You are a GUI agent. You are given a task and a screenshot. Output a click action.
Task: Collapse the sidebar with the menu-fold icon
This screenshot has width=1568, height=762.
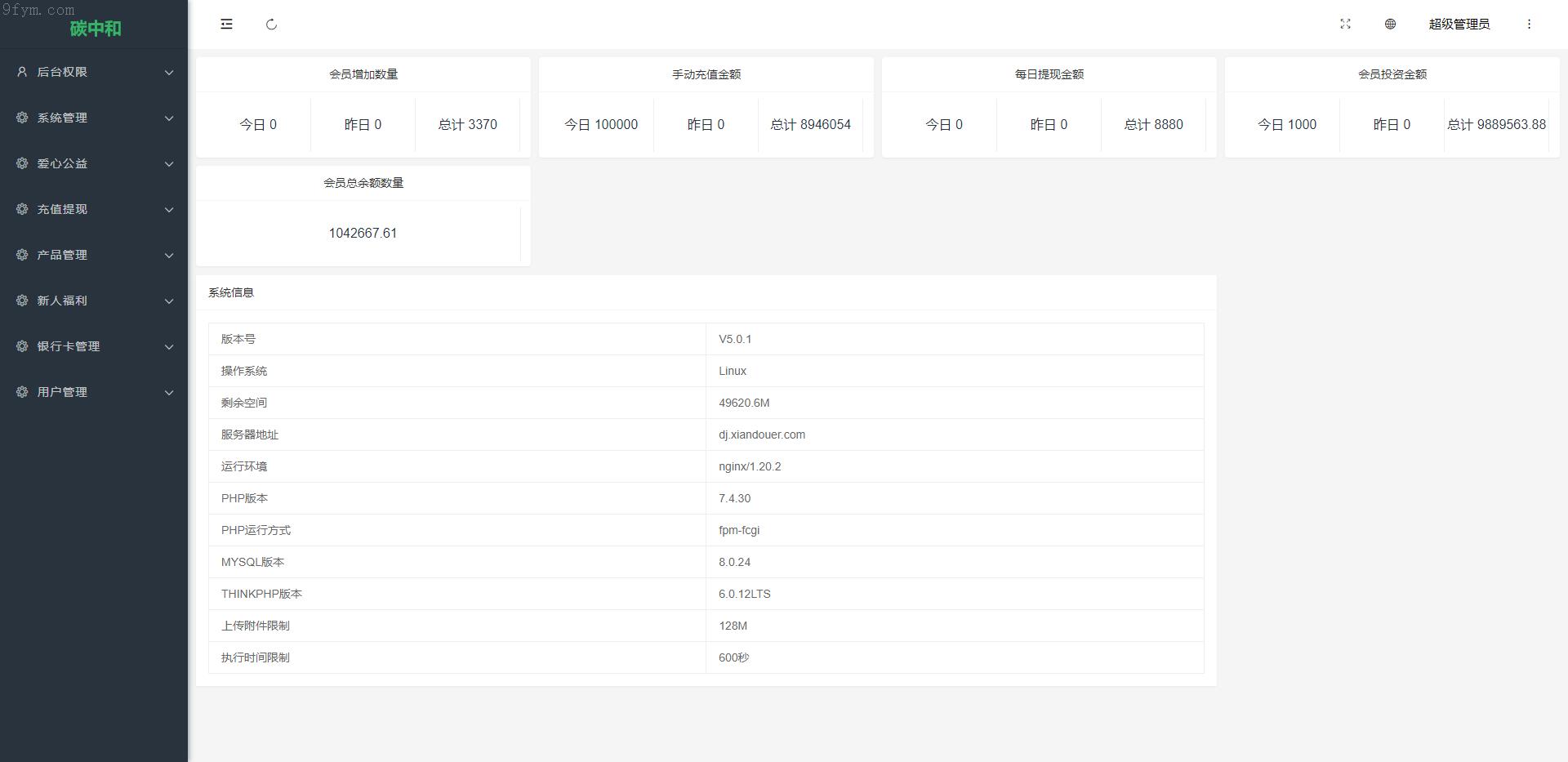click(x=226, y=25)
